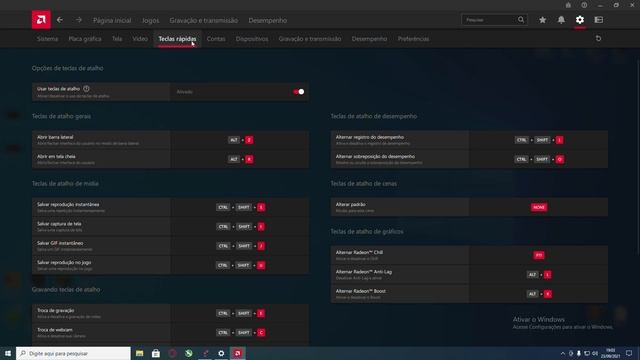Open Windows Start menu

pyautogui.click(x=8, y=353)
